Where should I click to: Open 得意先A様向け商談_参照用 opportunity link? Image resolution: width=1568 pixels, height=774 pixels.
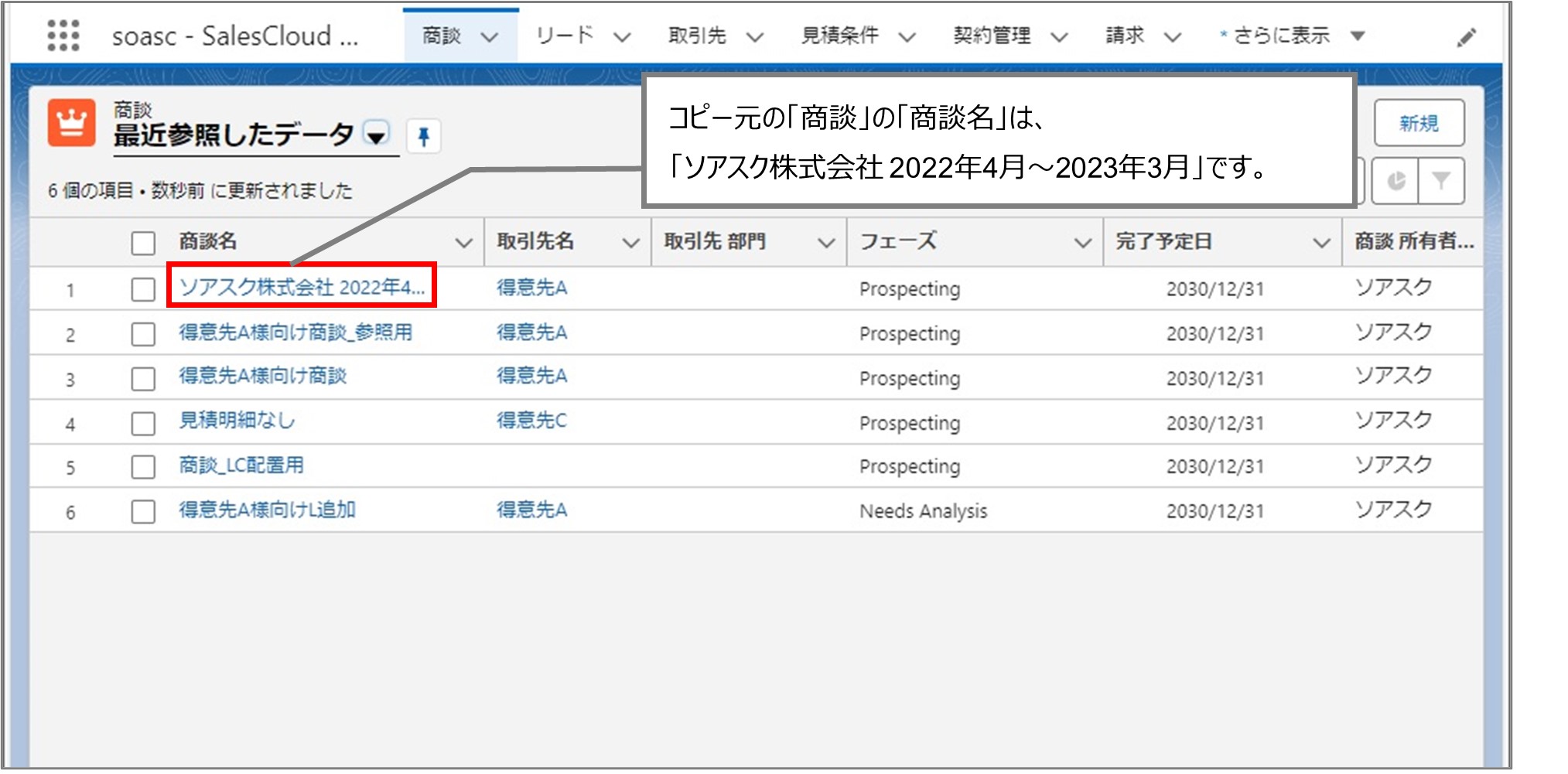coord(295,332)
